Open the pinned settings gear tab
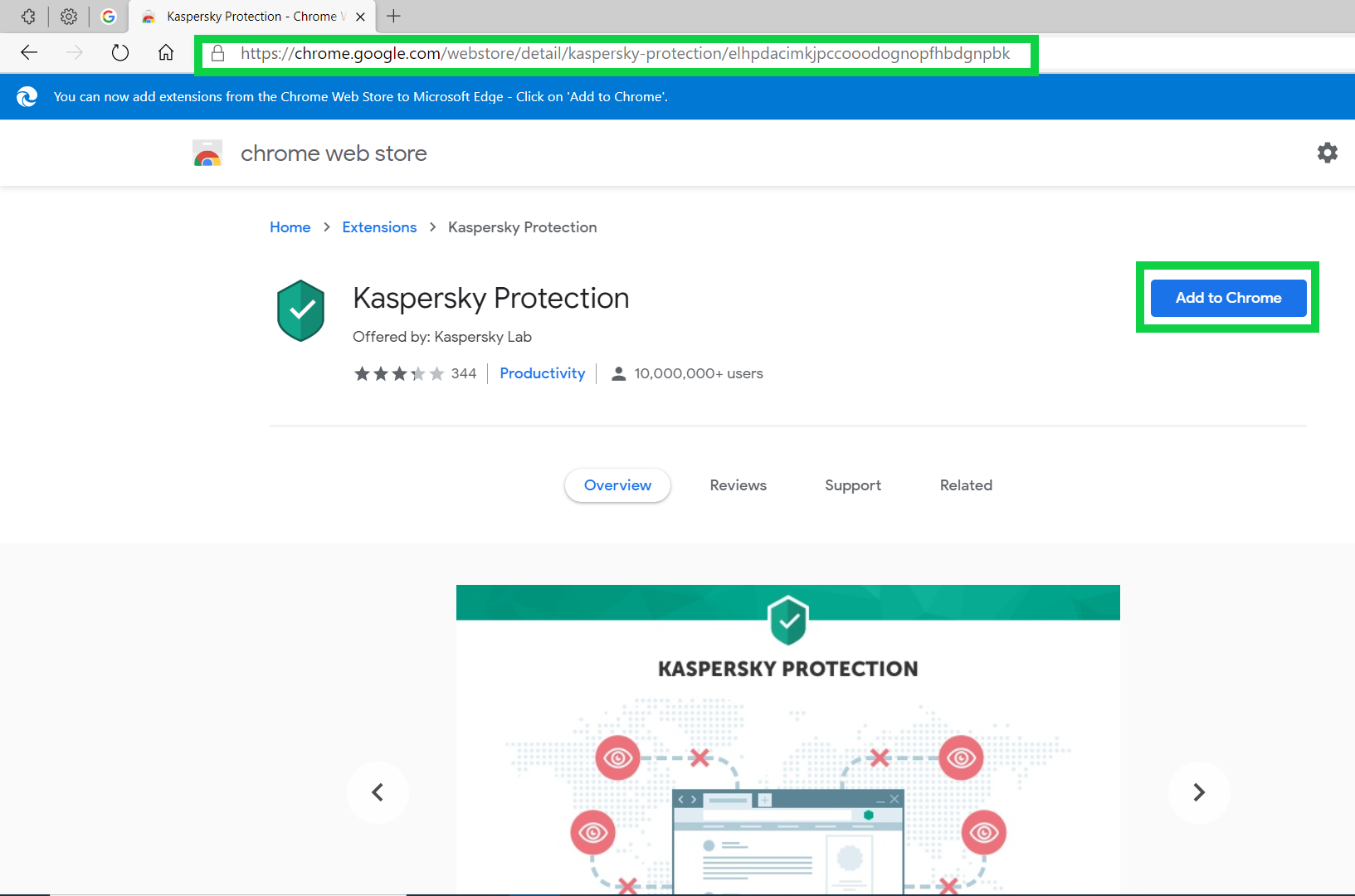Image resolution: width=1355 pixels, height=896 pixels. pyautogui.click(x=69, y=17)
